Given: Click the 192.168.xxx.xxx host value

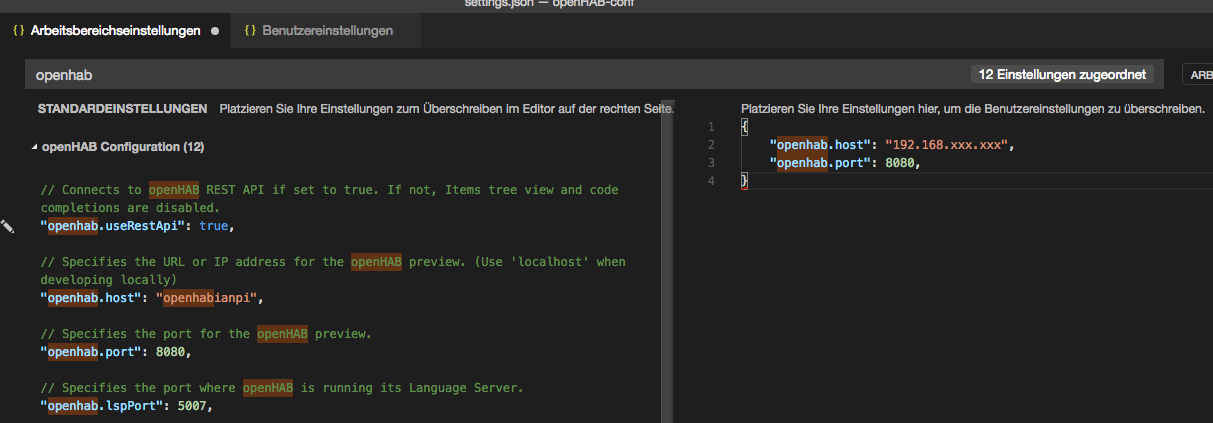Looking at the screenshot, I should [947, 145].
